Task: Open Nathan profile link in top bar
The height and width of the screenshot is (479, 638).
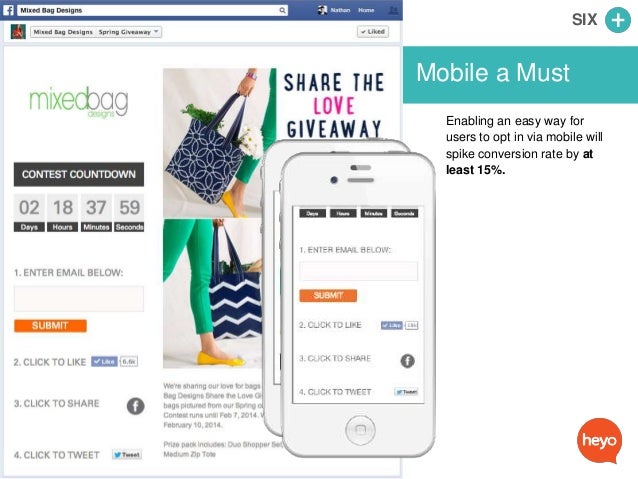Action: (x=340, y=10)
